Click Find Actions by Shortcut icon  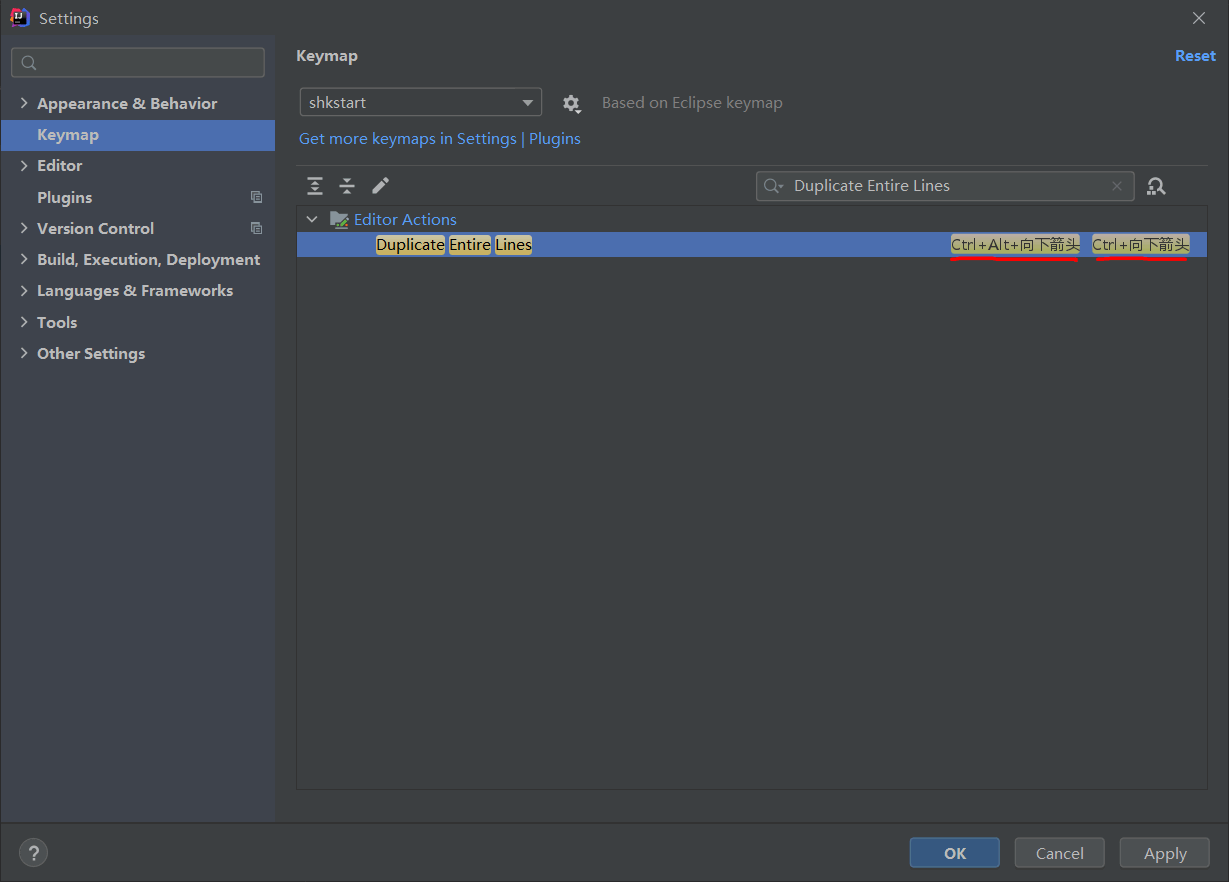coord(1156,186)
